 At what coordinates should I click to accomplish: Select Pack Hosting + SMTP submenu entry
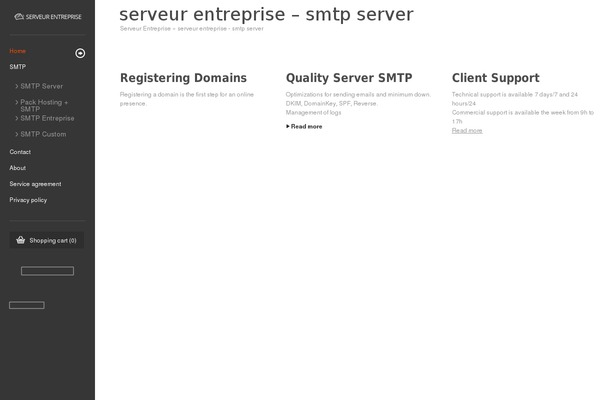(44, 105)
